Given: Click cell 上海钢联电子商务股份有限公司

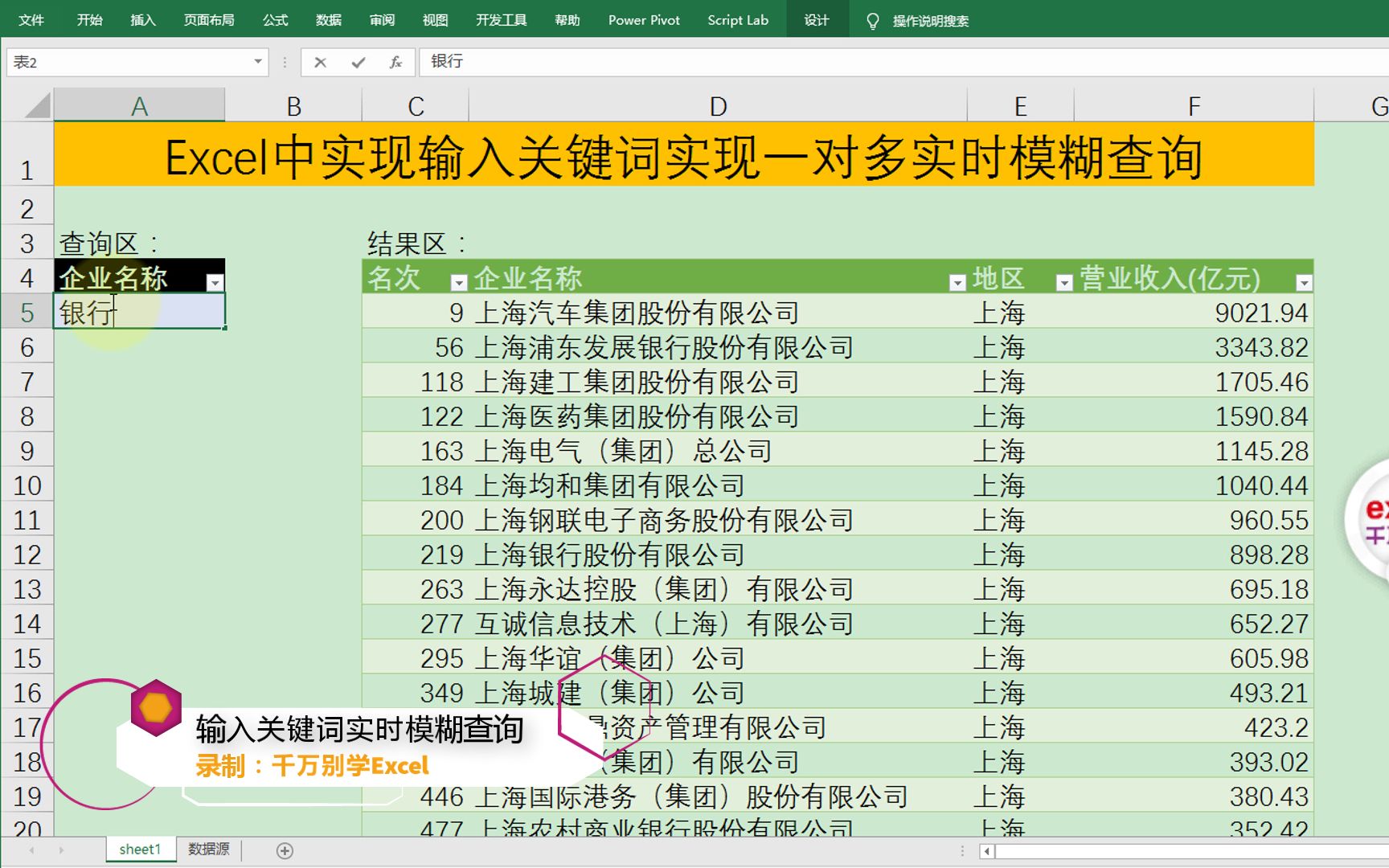Looking at the screenshot, I should (718, 519).
